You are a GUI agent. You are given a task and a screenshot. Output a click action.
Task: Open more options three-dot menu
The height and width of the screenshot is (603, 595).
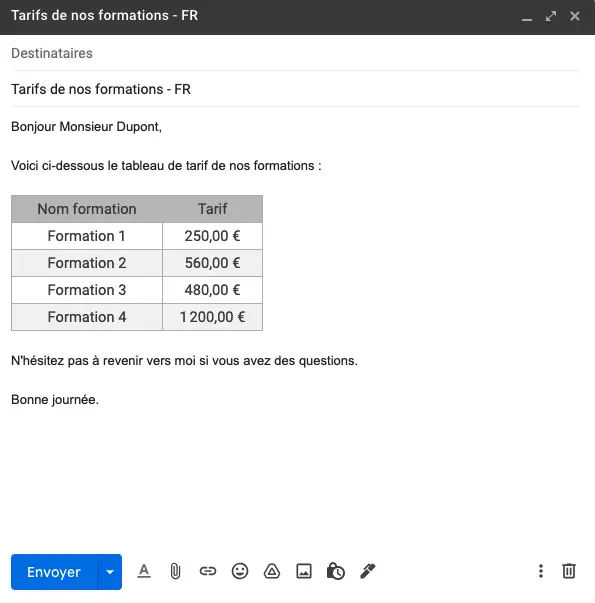click(541, 571)
